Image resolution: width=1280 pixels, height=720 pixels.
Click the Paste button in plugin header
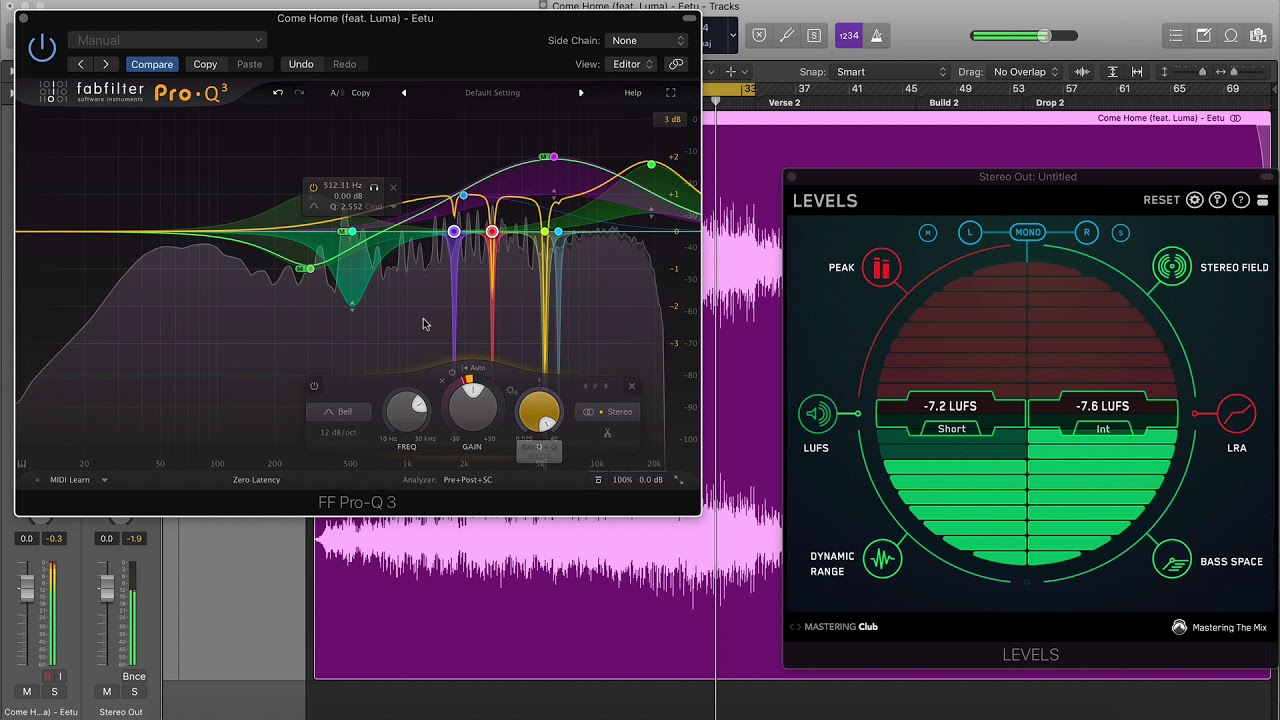coord(249,64)
